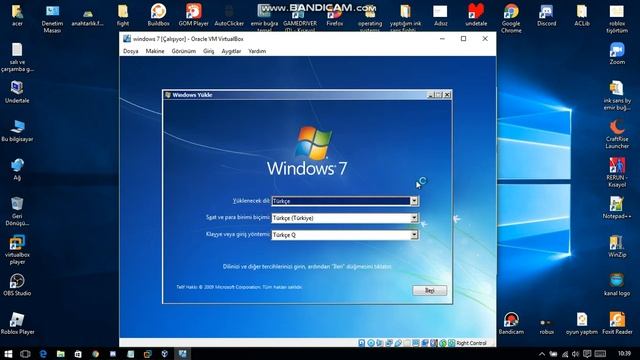Select the oyun yaptım desktop icon
640x360 pixels.
582,323
